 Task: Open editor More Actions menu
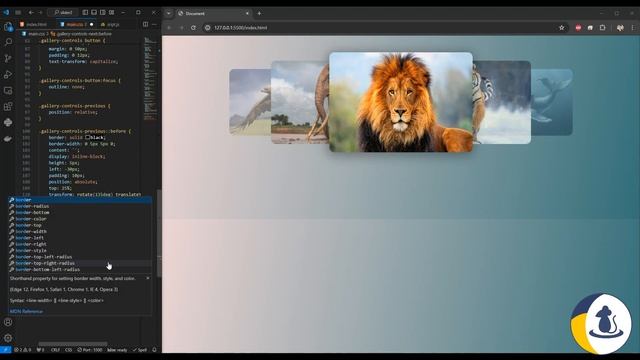point(154,24)
